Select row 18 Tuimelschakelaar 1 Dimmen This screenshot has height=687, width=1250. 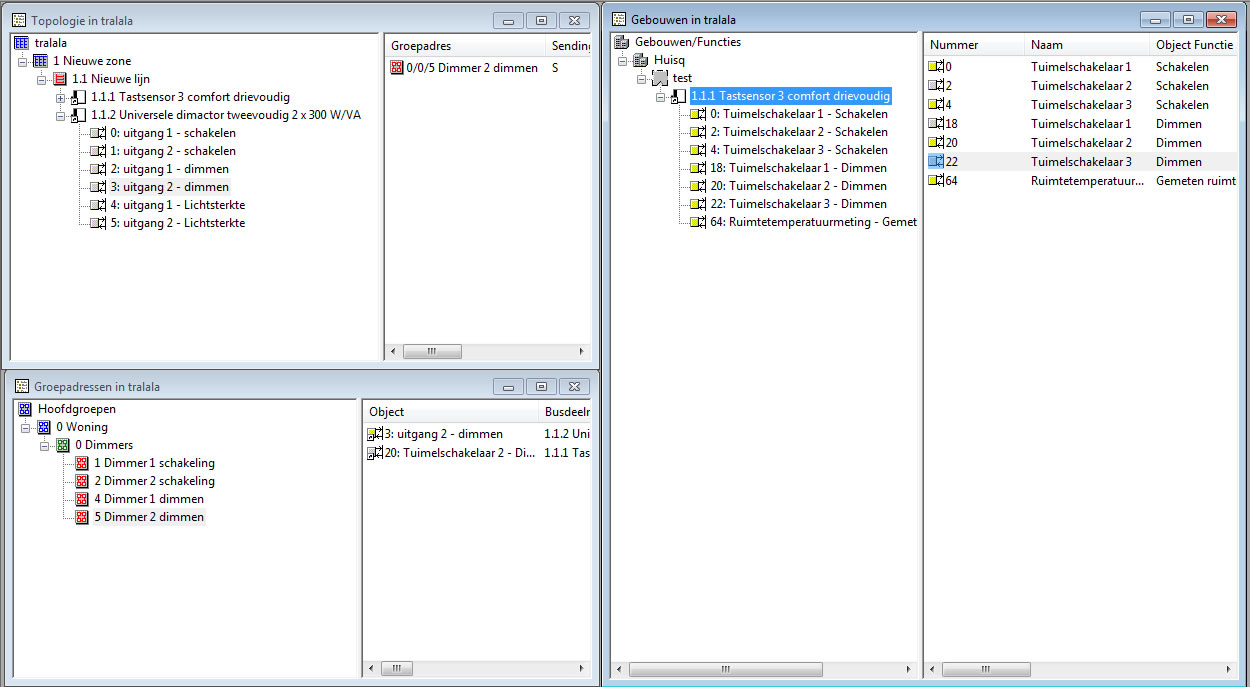[x=1080, y=124]
